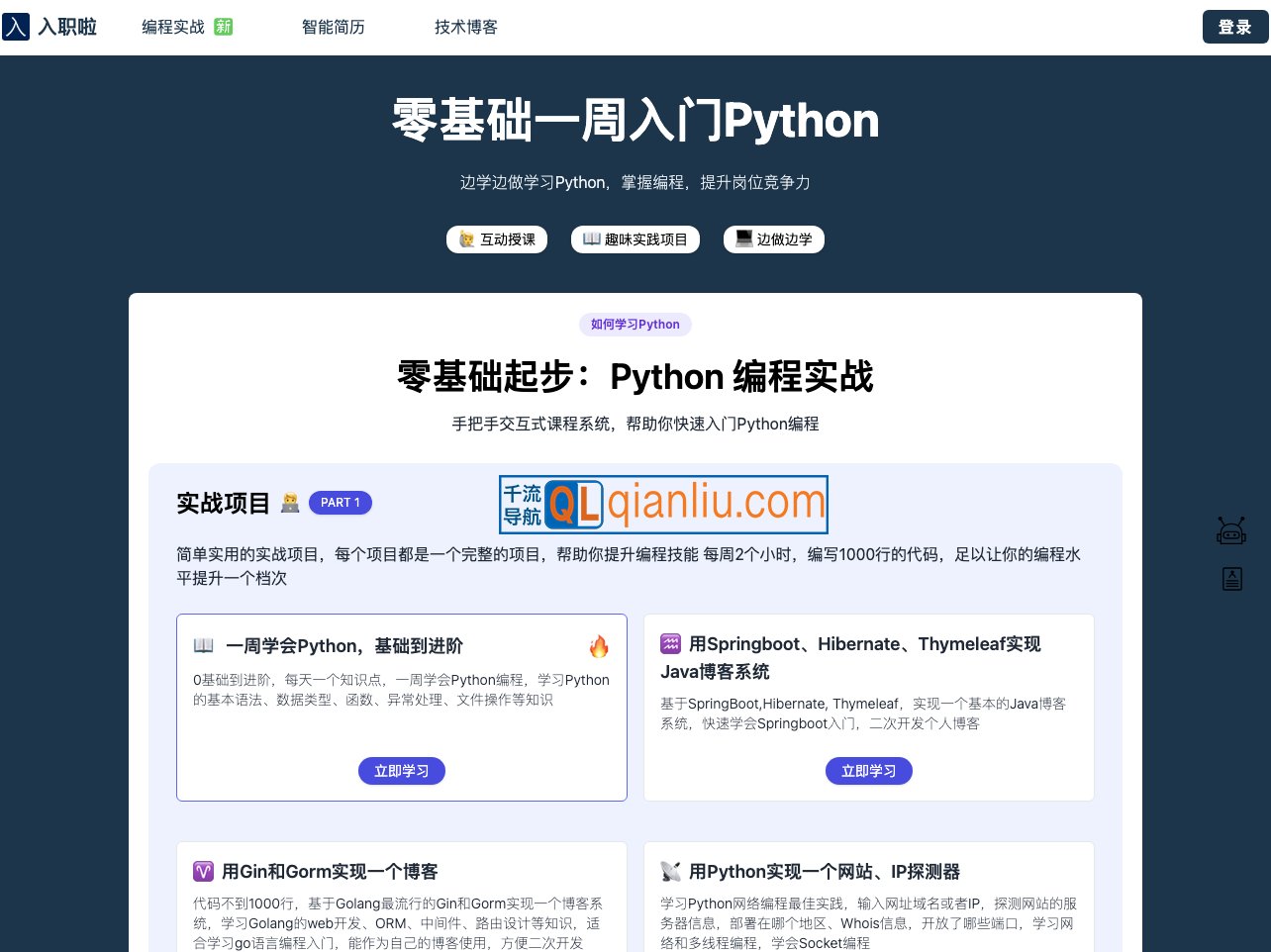Click the book icon beside 一周学会Python title
Viewport: 1271px width, 952px height.
[202, 645]
